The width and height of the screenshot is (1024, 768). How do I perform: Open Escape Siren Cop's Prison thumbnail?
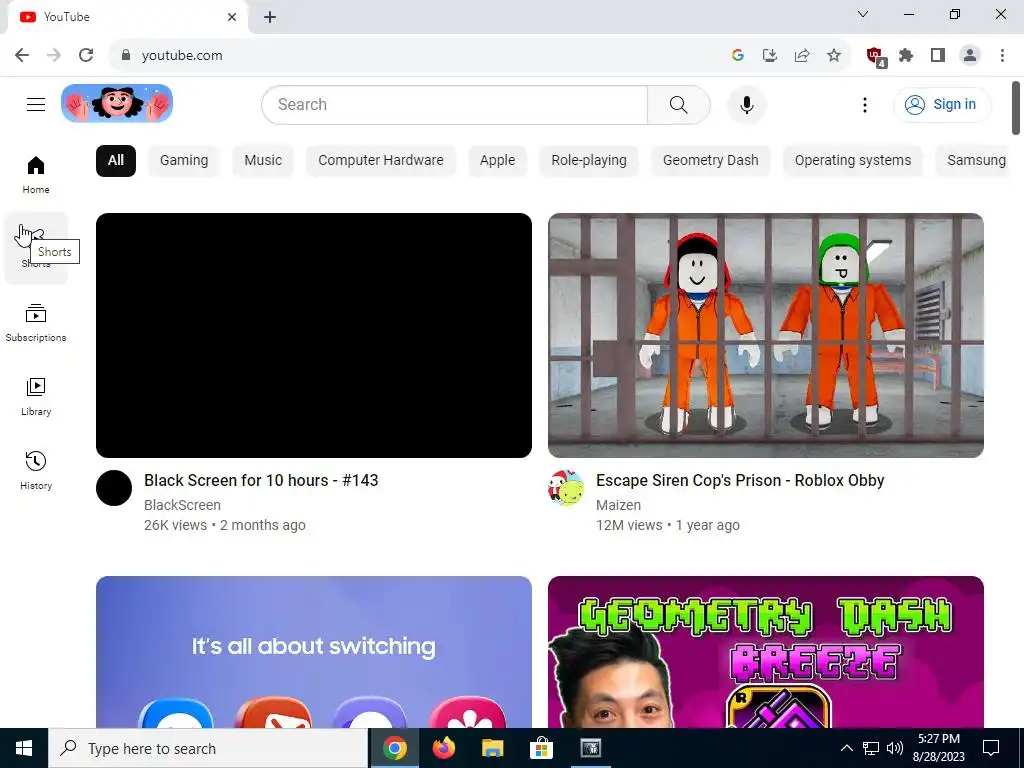[765, 335]
